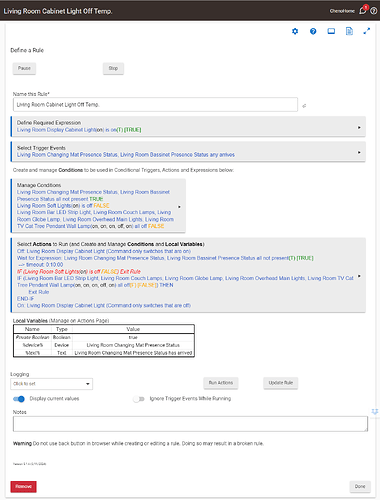This screenshot has width=380, height=500.
Task: Click 'Off: Living Room Display Cabinet Light' action
Action: click(x=104, y=251)
